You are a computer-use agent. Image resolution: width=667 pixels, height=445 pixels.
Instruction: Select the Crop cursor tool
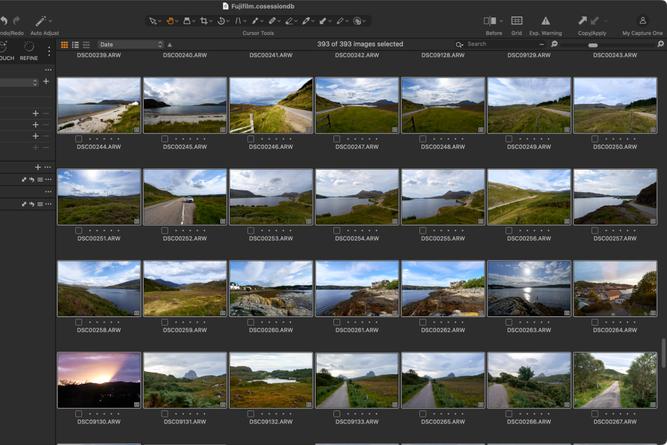(202, 21)
